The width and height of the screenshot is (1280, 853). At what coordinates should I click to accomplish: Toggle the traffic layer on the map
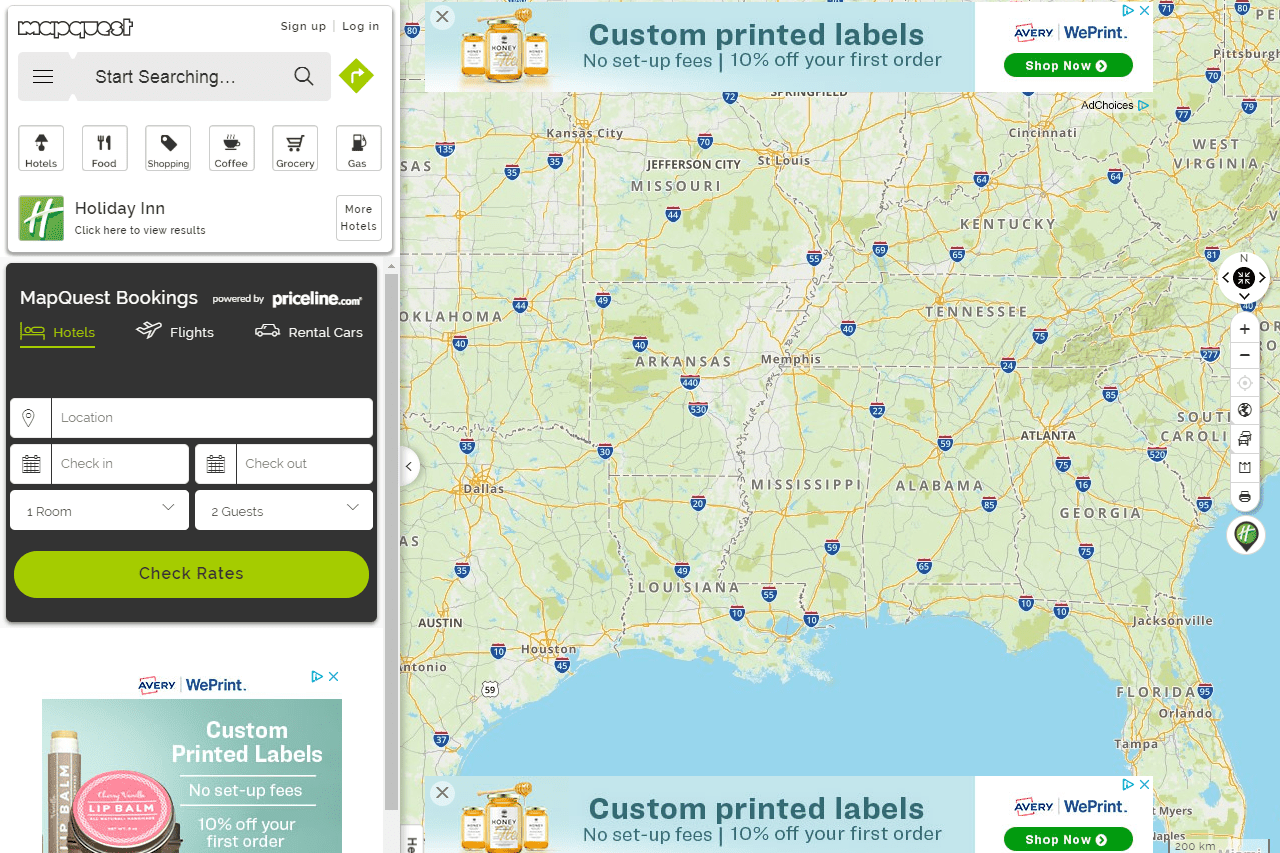pos(1244,438)
